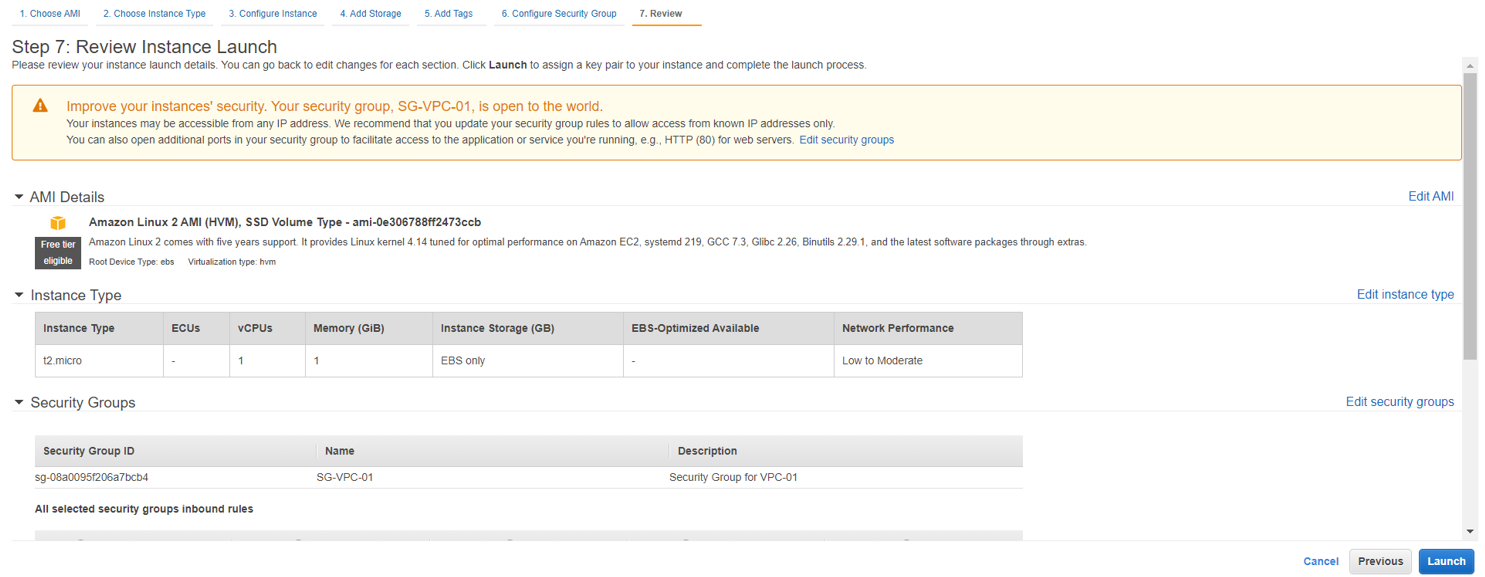
Task: Click Edit security groups beside Security Groups header
Action: tap(1399, 402)
